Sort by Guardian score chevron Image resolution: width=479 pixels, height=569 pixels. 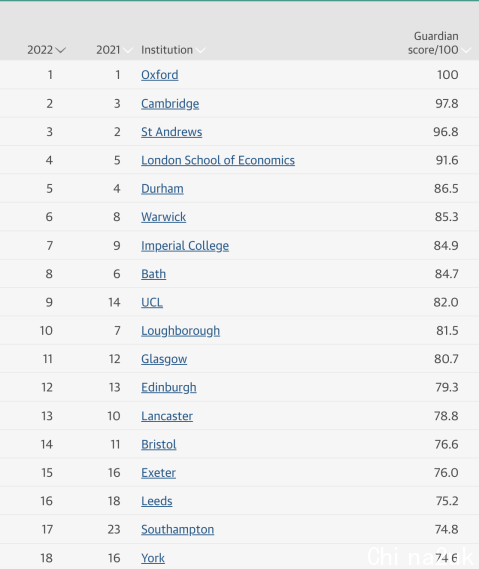(x=466, y=50)
